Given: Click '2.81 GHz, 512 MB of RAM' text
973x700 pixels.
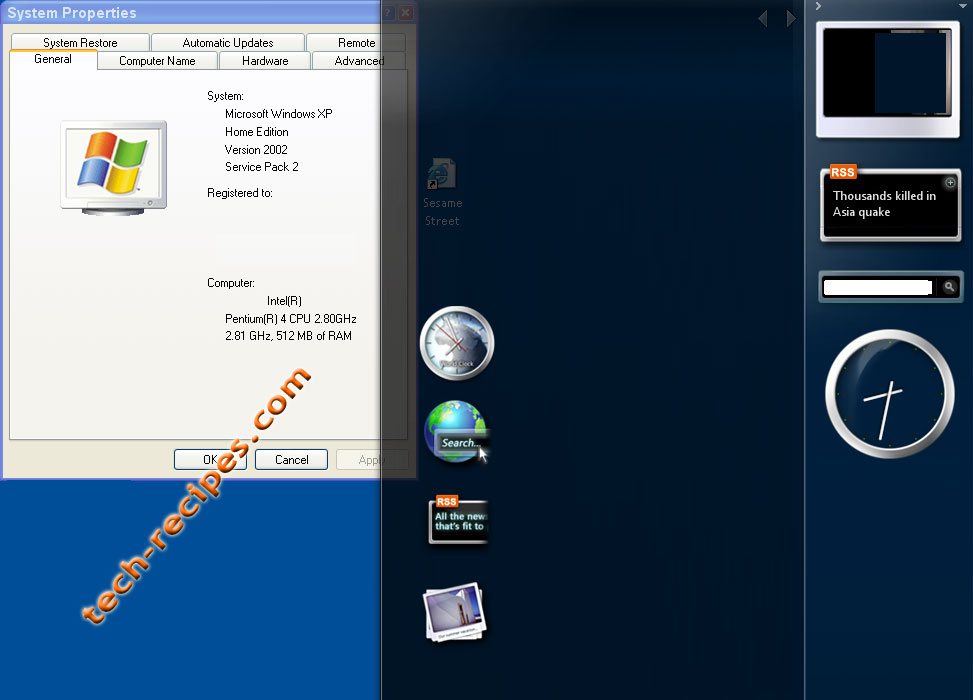Looking at the screenshot, I should (289, 336).
